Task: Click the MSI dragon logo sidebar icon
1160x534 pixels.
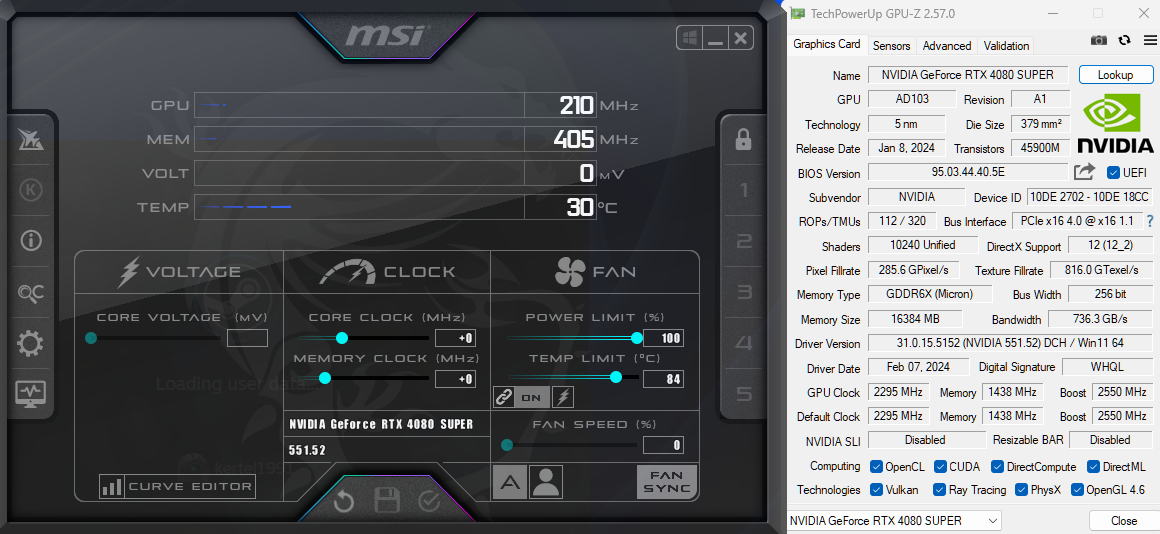Action: tap(30, 139)
